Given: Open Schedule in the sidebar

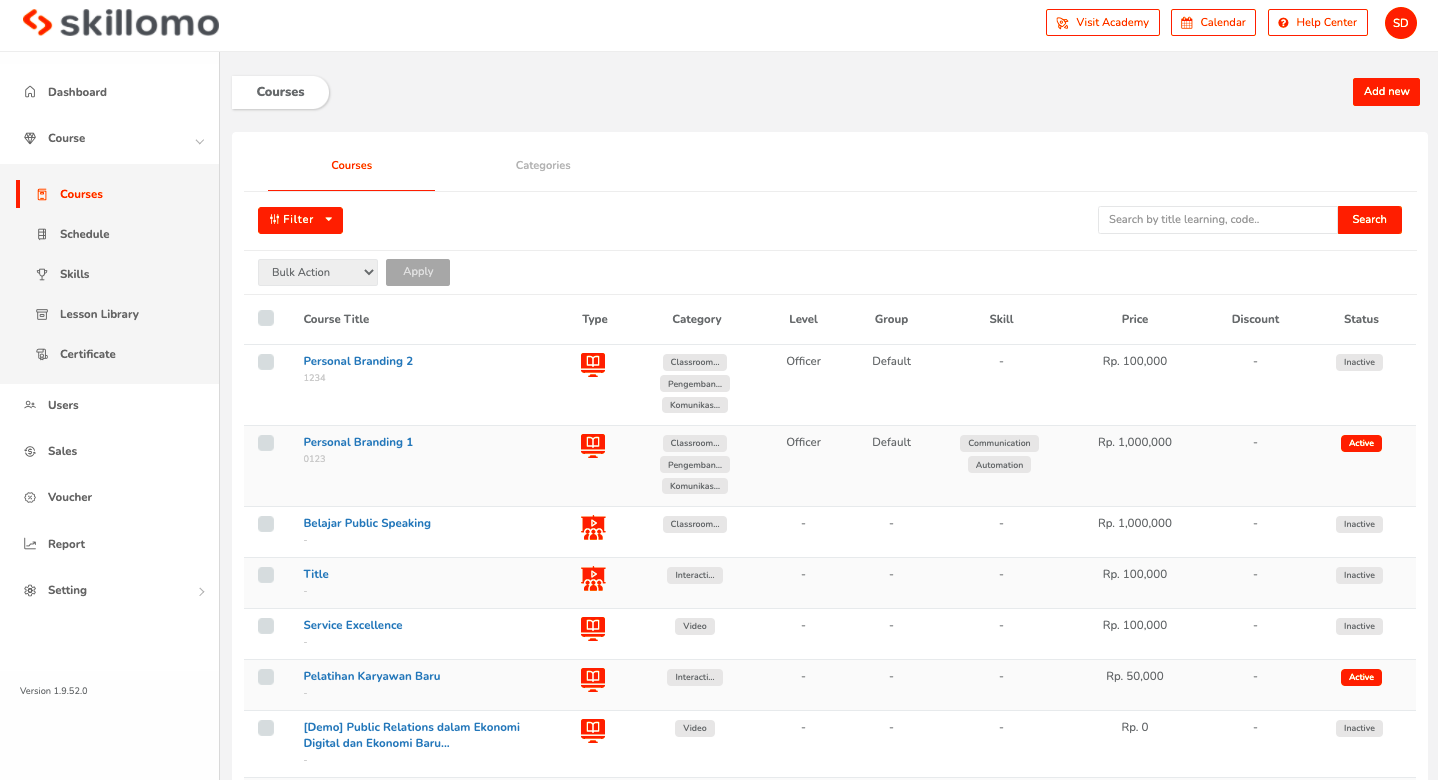Looking at the screenshot, I should coord(85,234).
